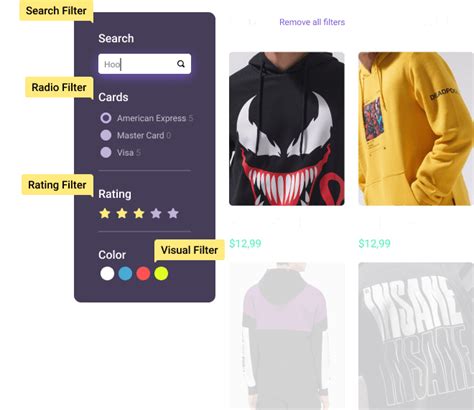474x410 pixels.
Task: Pick the blue color swatch
Action: point(125,273)
